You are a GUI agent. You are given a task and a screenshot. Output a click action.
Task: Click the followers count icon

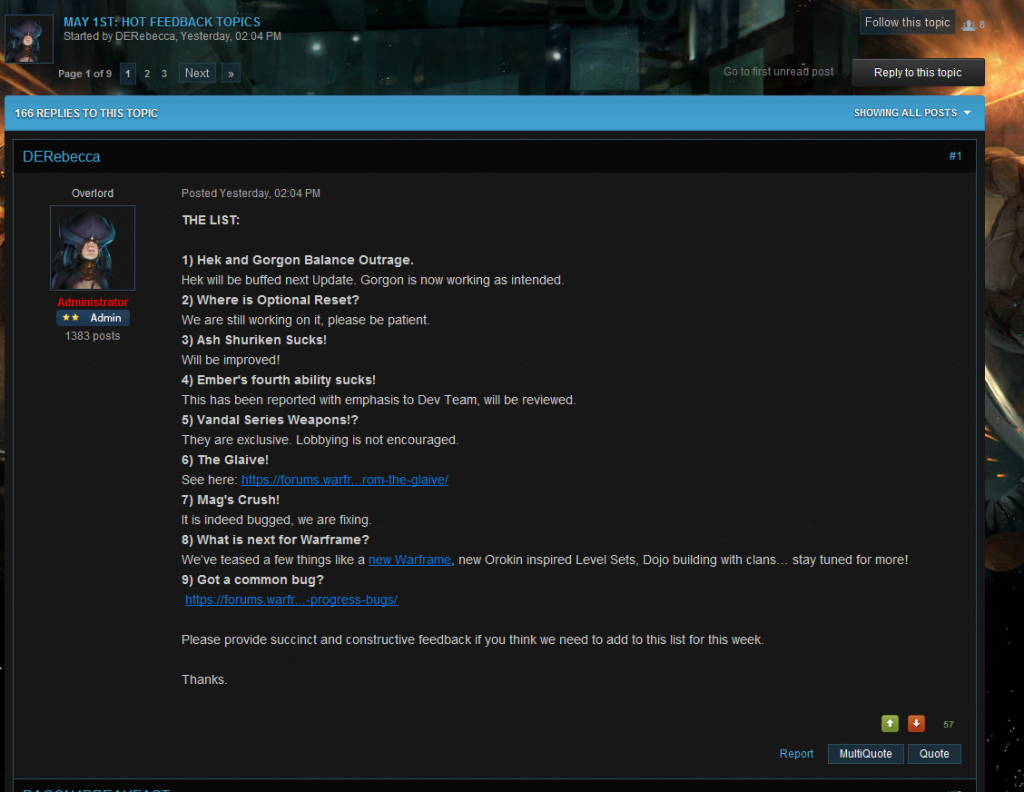[968, 24]
